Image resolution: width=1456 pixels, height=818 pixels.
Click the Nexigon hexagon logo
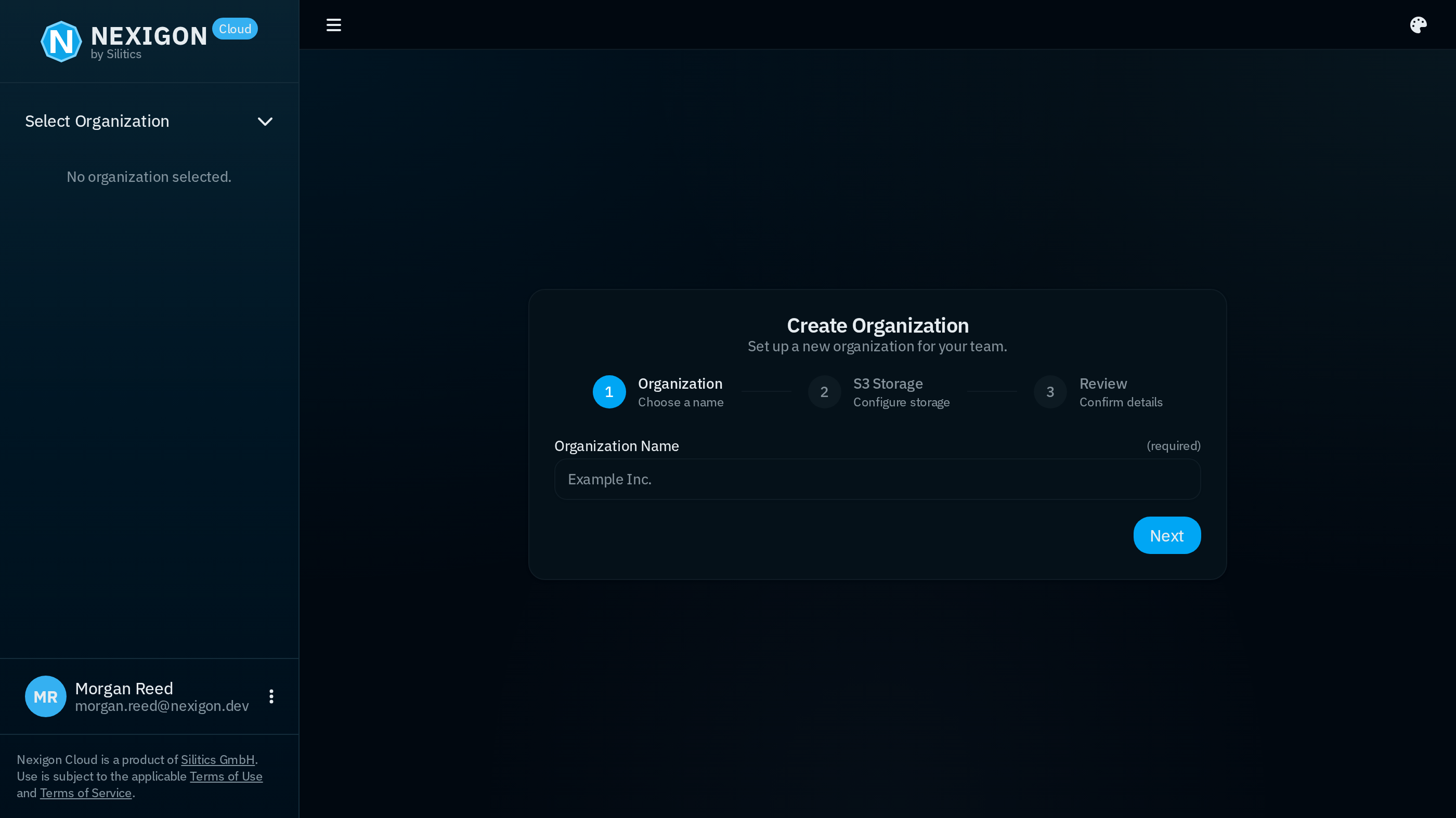click(60, 41)
